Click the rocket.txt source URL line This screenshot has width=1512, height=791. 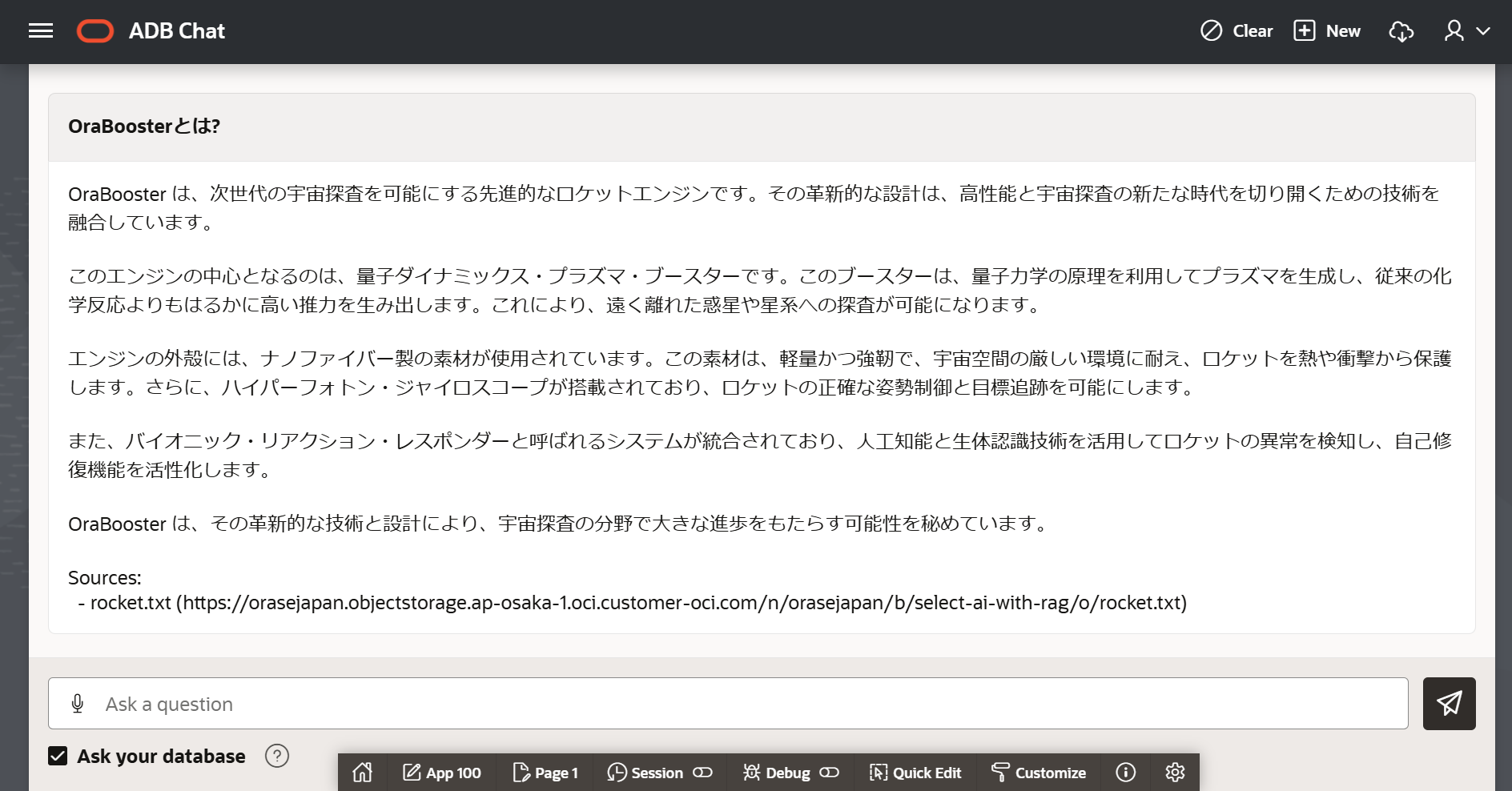(x=632, y=603)
